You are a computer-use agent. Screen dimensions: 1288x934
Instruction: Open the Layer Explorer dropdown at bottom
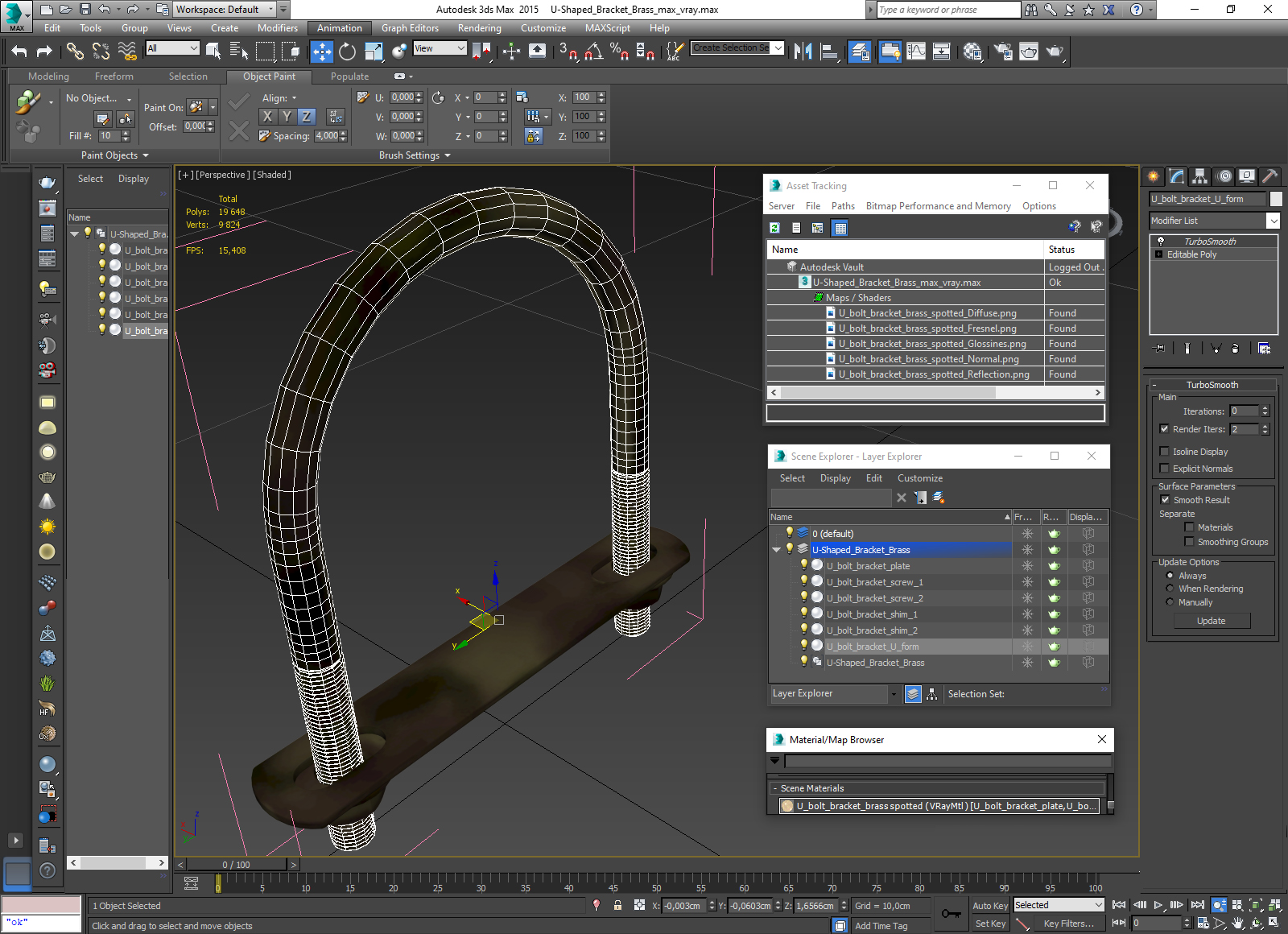(x=834, y=693)
